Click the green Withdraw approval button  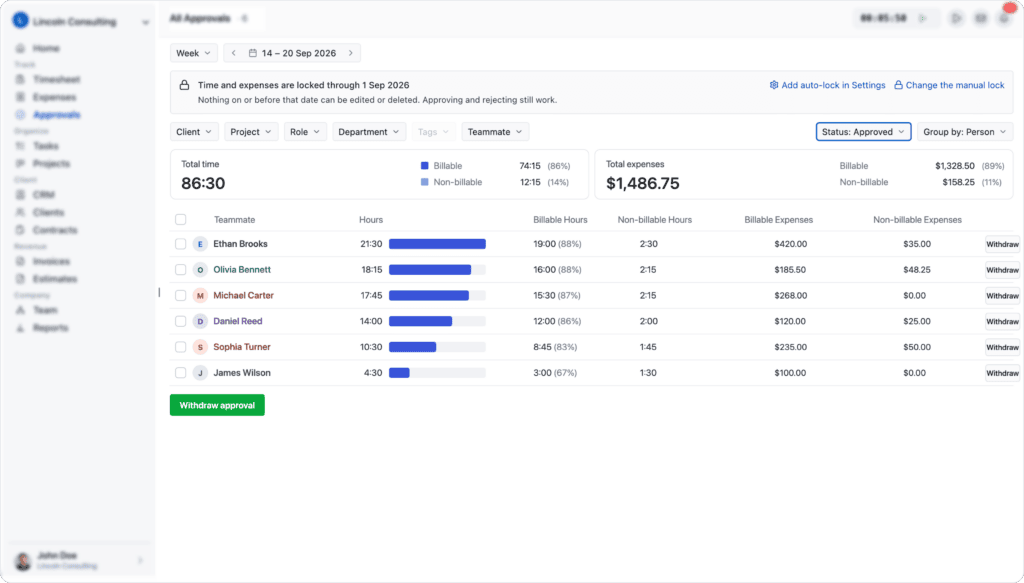[217, 405]
